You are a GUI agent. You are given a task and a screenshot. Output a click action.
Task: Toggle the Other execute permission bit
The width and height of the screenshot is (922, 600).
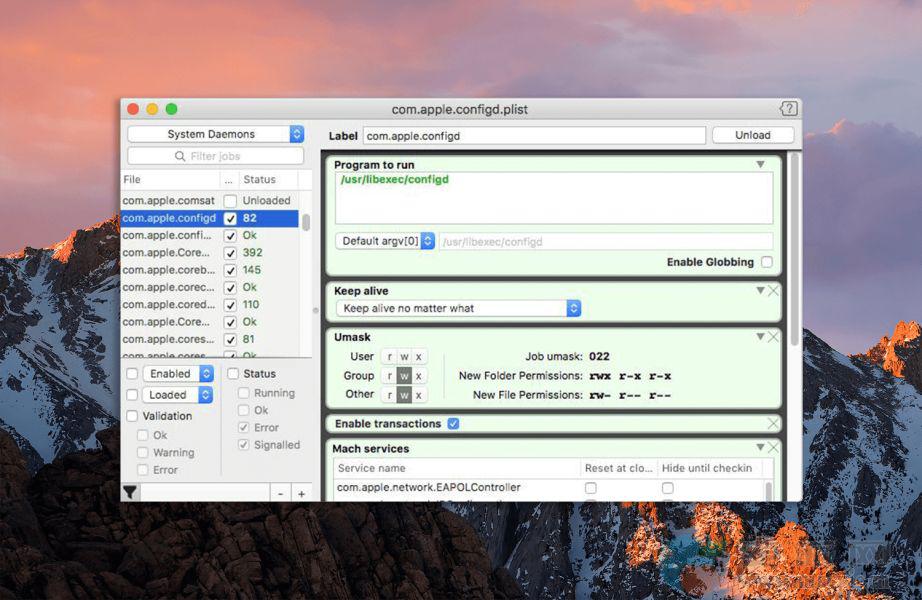pos(419,395)
